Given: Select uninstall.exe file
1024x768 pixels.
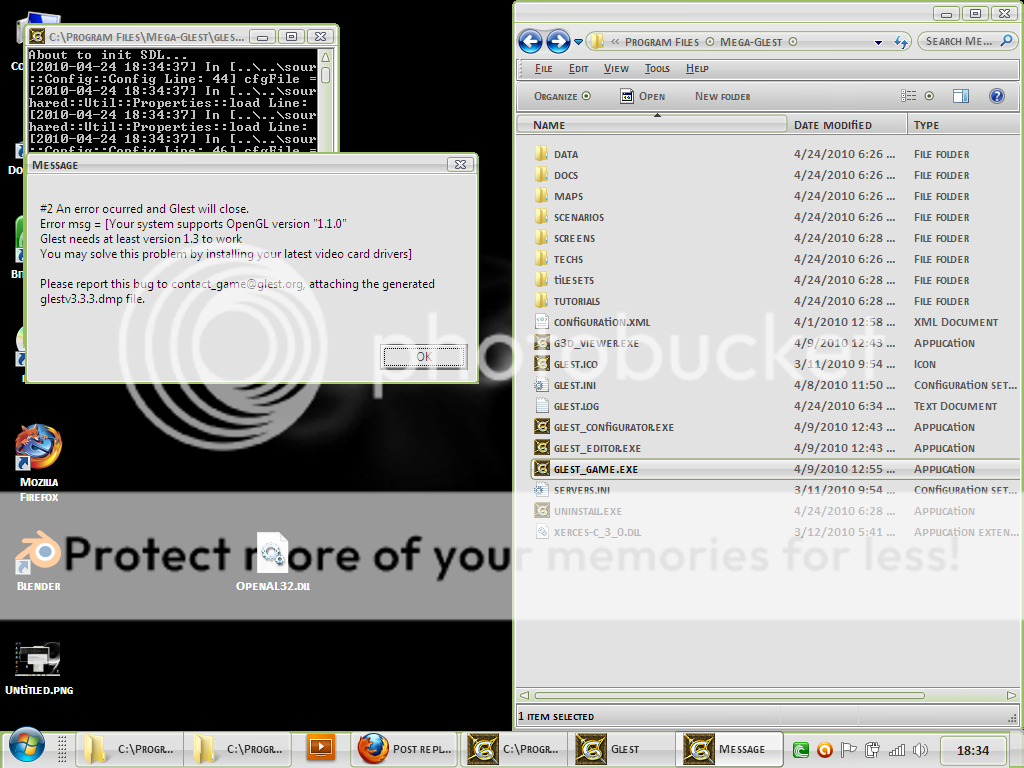Looking at the screenshot, I should (776, 511).
